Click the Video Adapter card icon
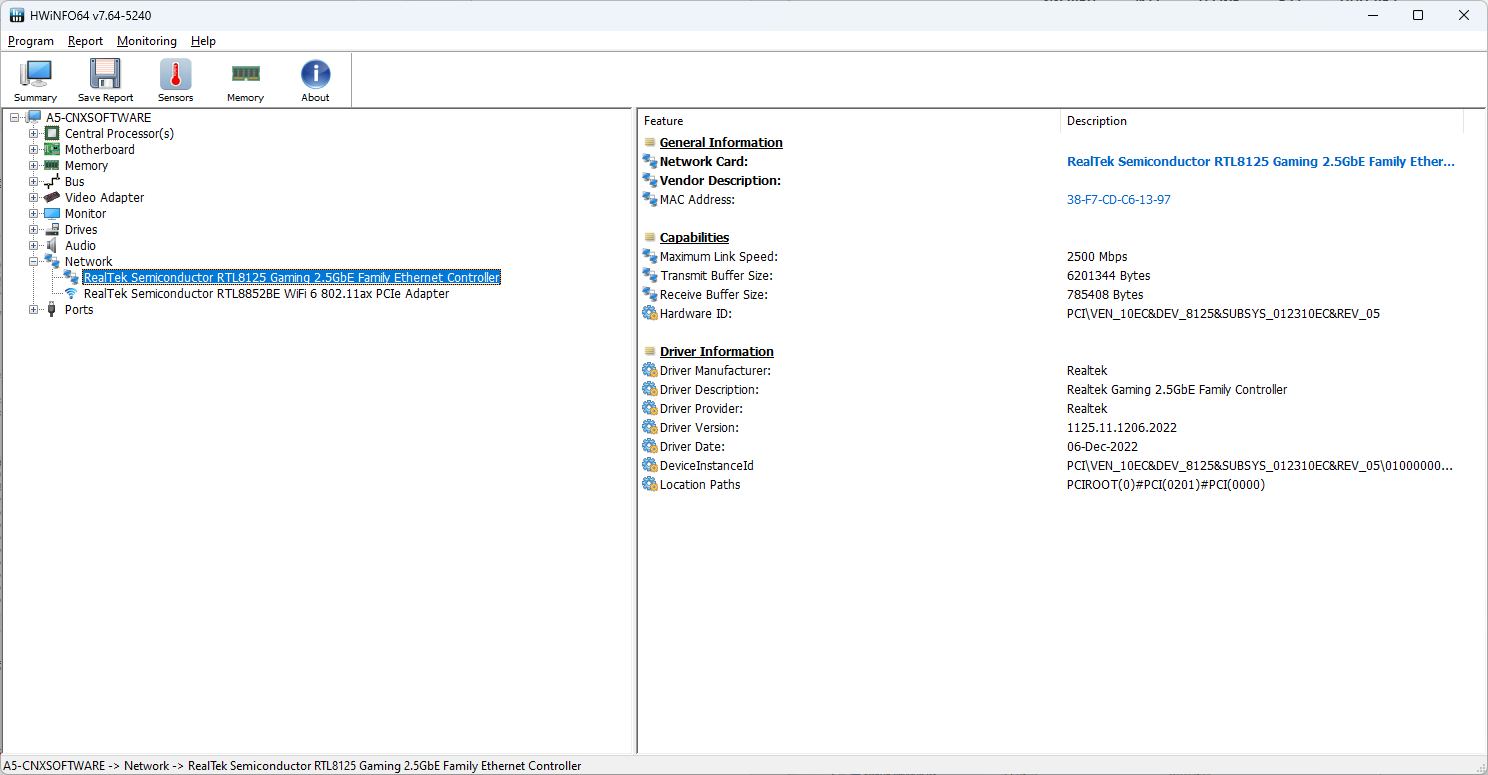This screenshot has width=1488, height=775. point(52,197)
